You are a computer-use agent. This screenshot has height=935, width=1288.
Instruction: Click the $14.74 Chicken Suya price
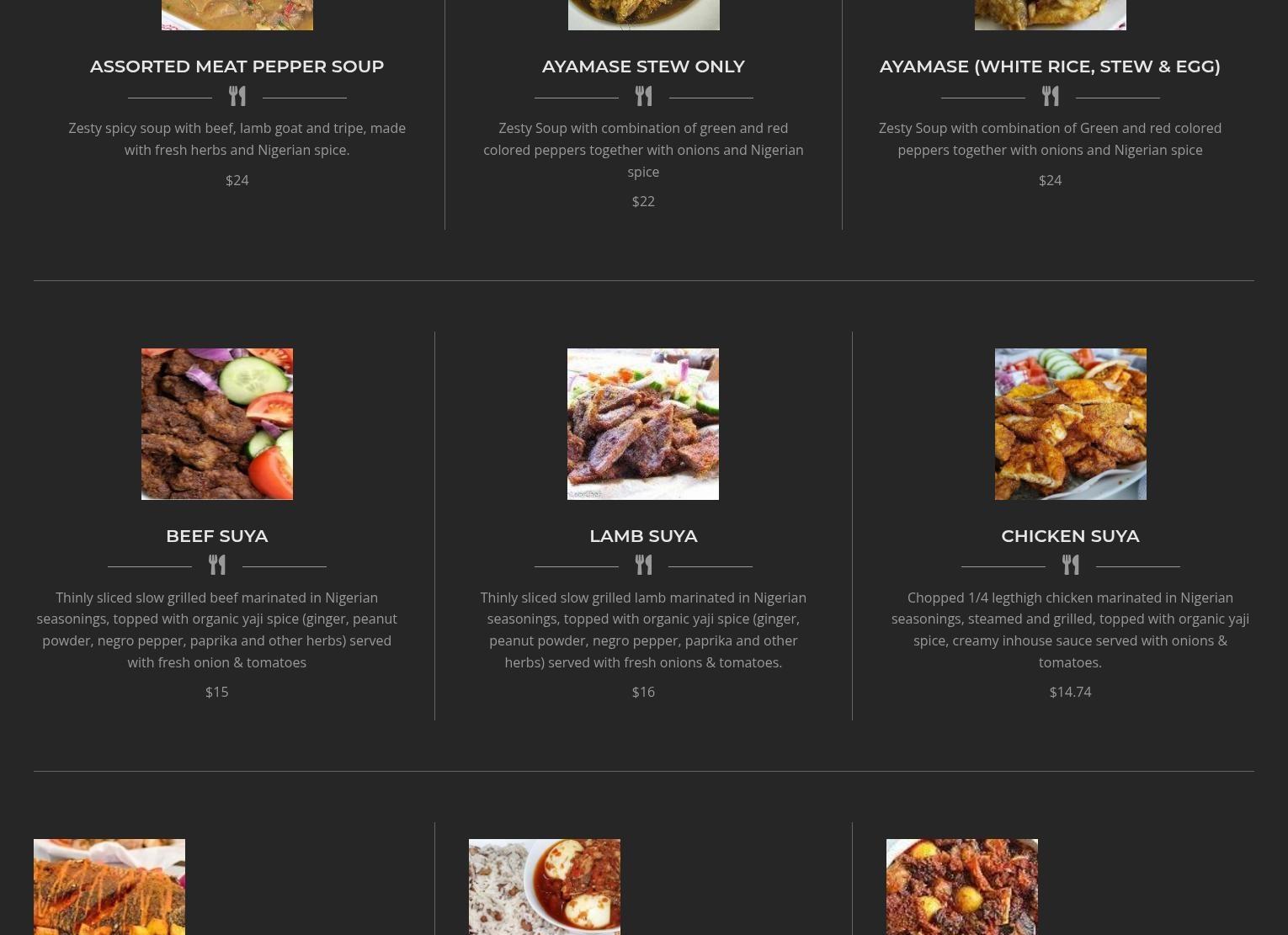(x=1070, y=692)
